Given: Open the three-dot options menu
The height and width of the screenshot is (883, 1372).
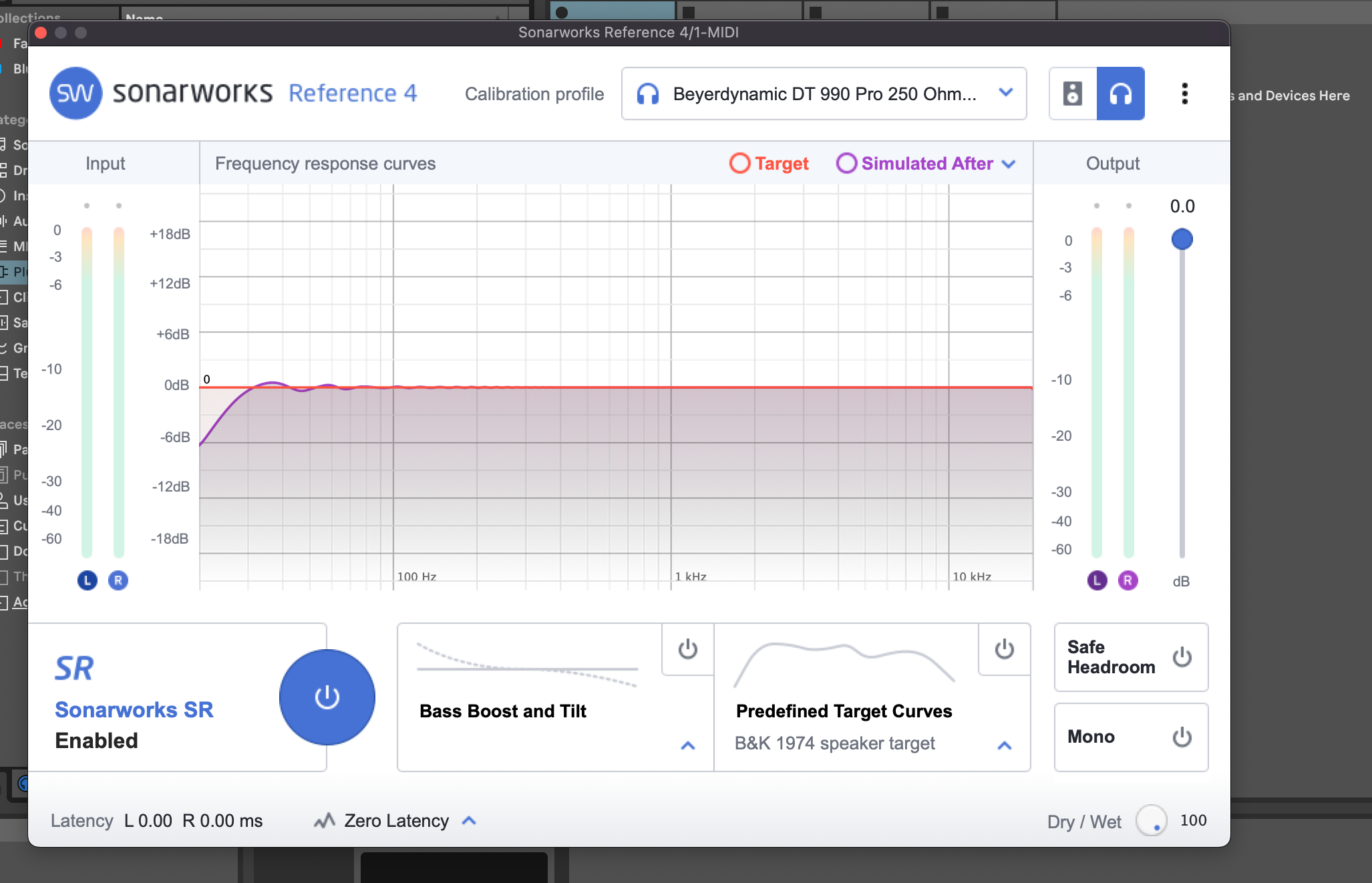Looking at the screenshot, I should coord(1184,94).
